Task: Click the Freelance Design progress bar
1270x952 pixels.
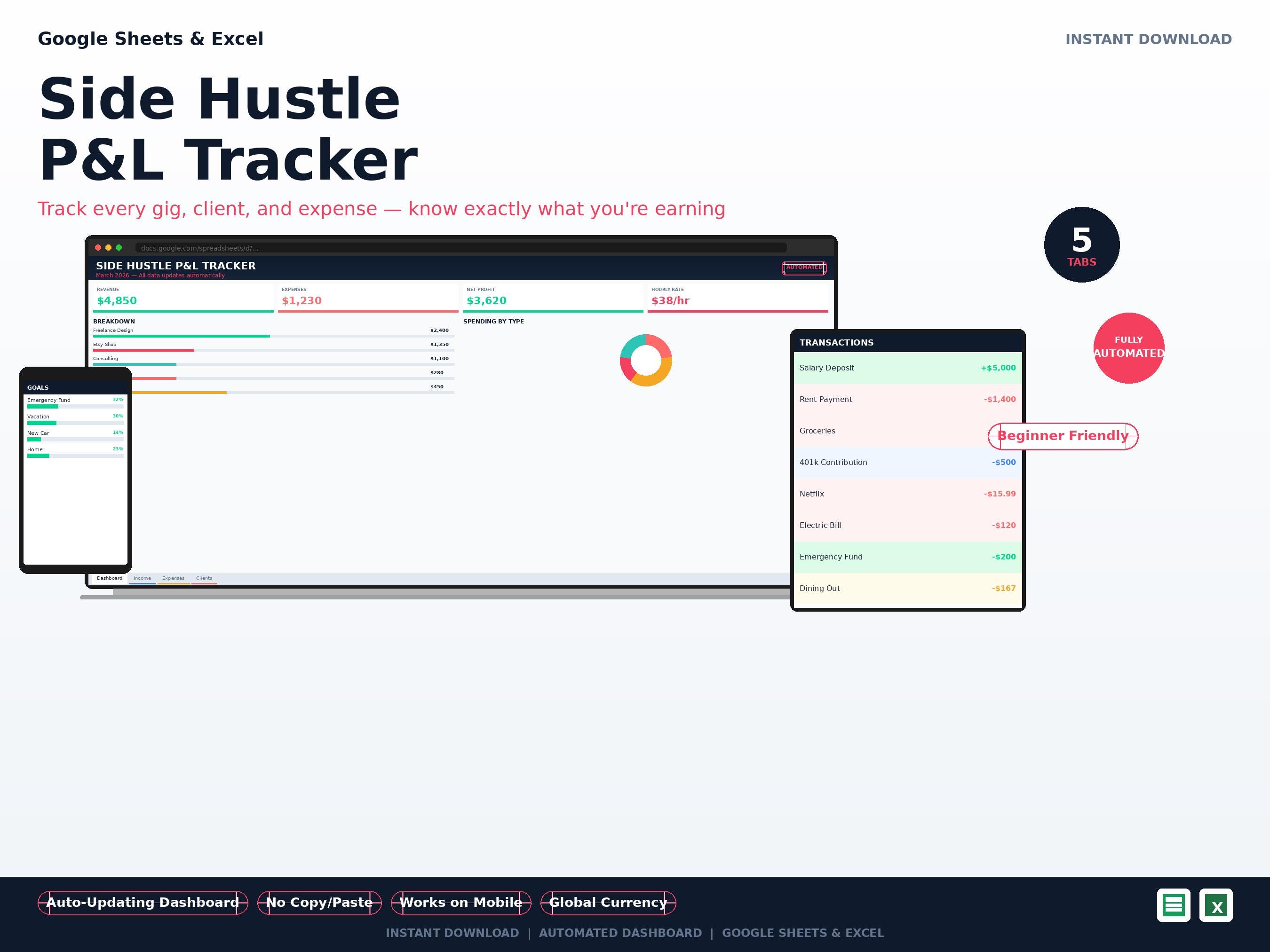Action: pos(273,336)
